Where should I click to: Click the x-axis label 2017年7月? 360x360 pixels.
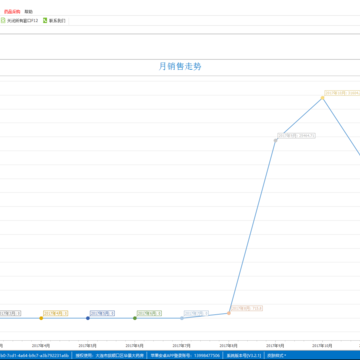click(182, 346)
